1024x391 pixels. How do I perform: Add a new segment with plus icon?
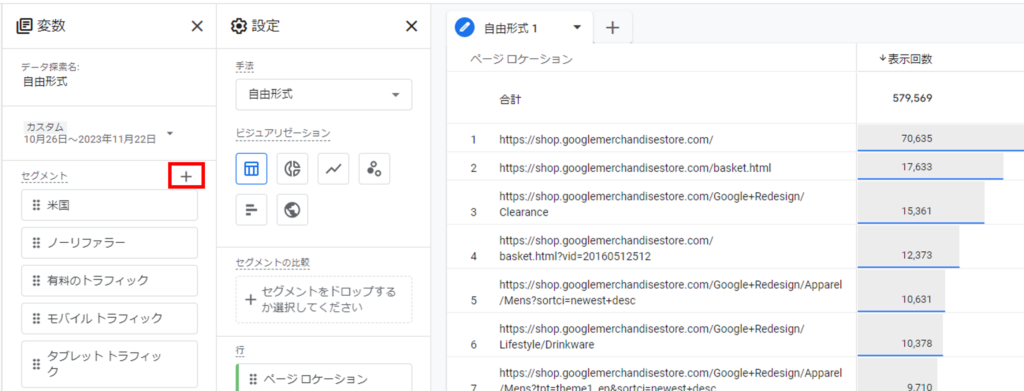coord(186,176)
